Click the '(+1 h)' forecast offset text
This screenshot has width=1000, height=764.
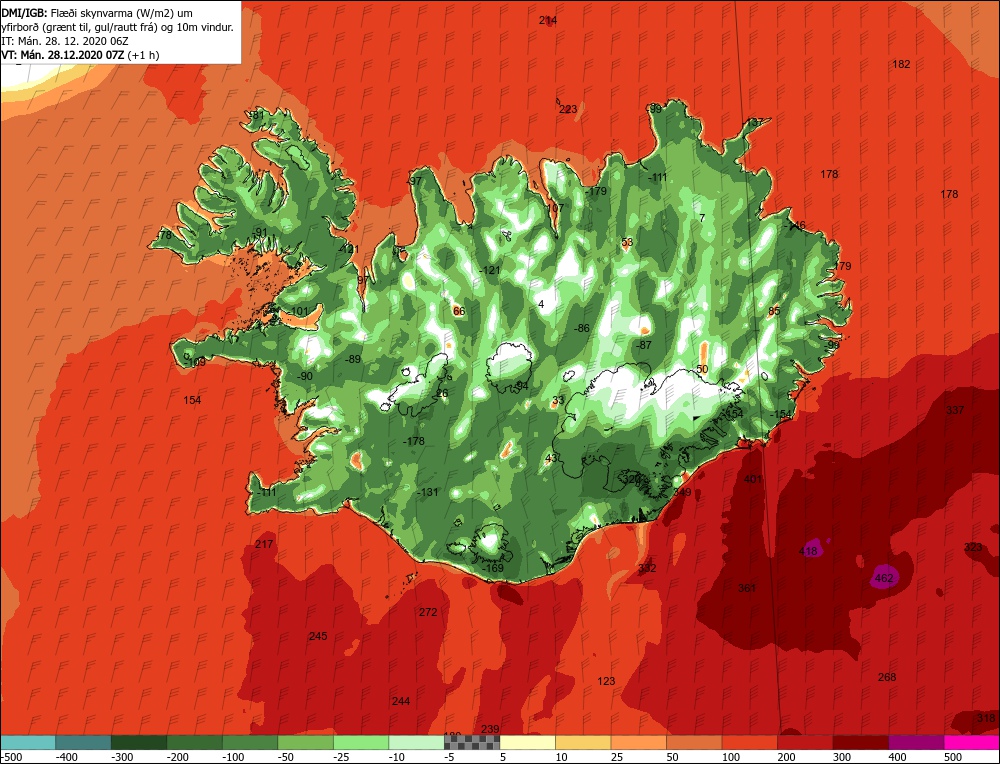143,55
